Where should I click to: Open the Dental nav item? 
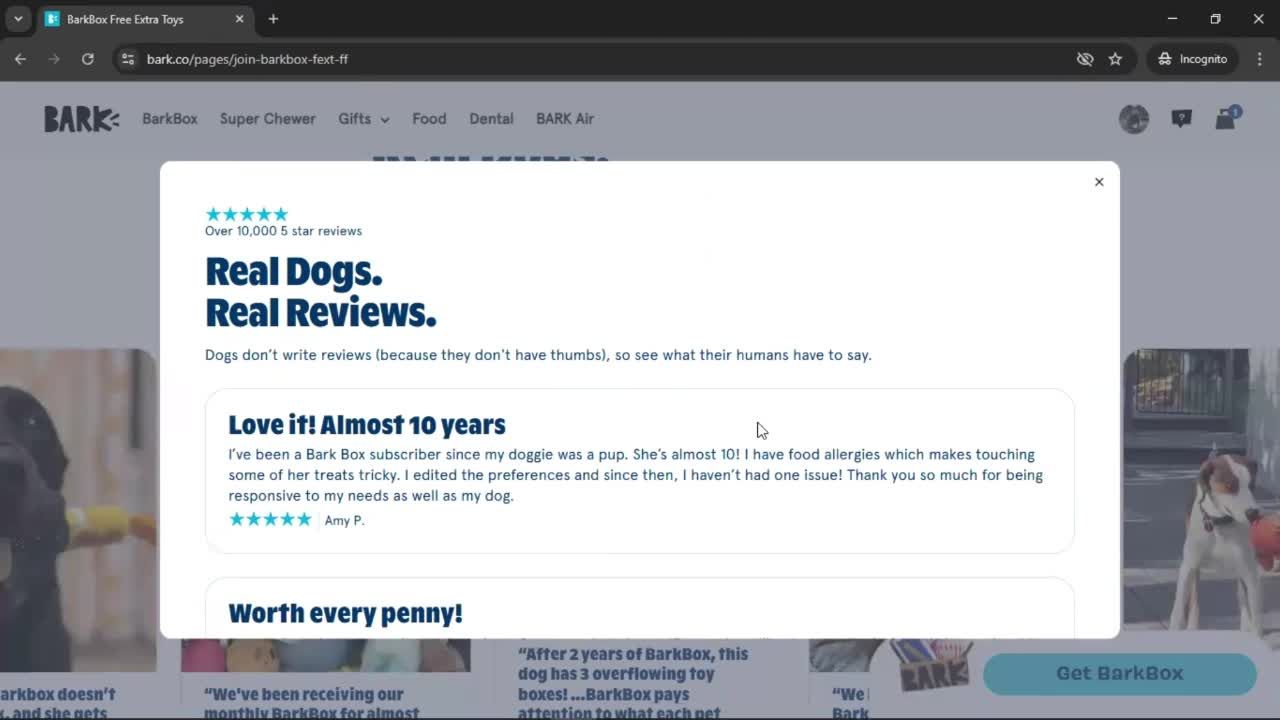(491, 119)
